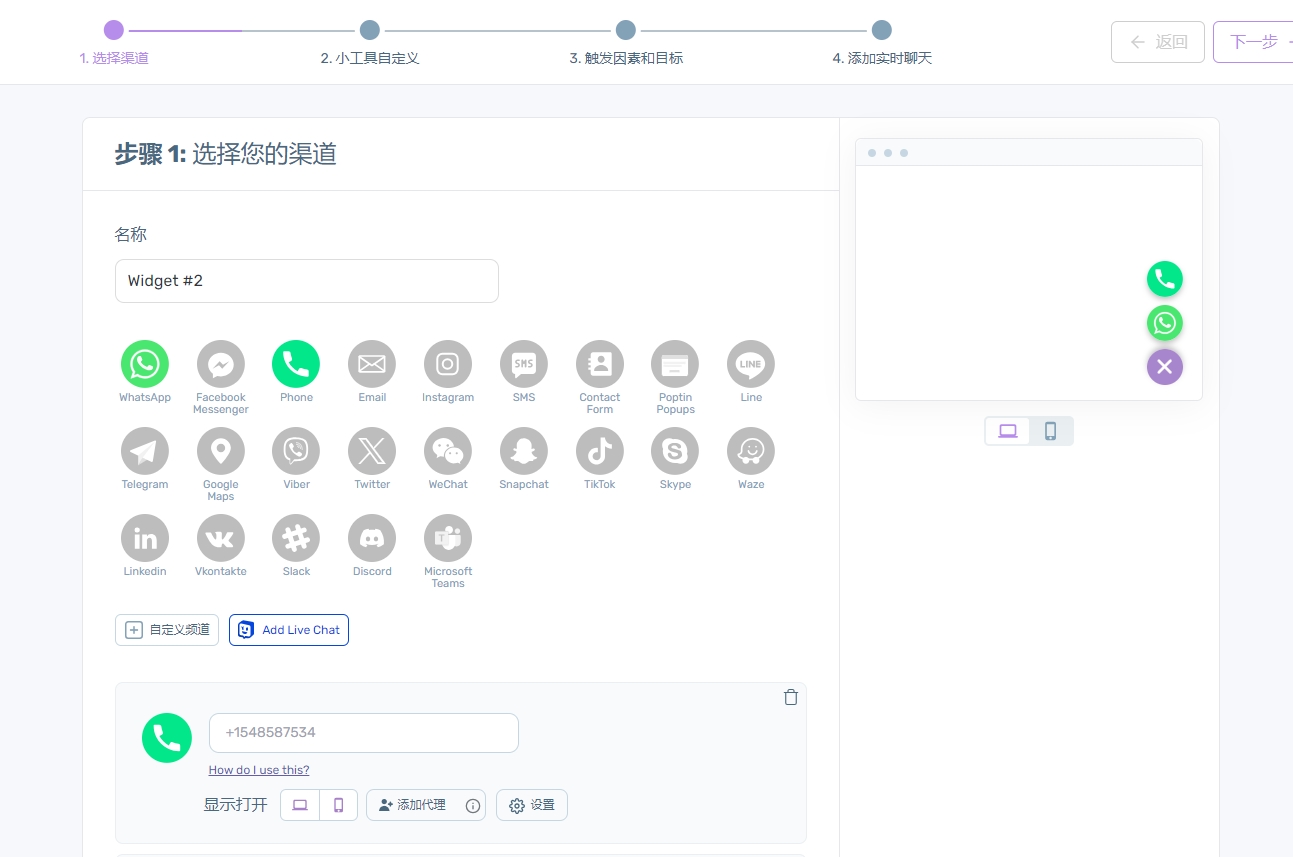Add the Facebook Messenger channel
The height and width of the screenshot is (857, 1293).
pyautogui.click(x=221, y=364)
